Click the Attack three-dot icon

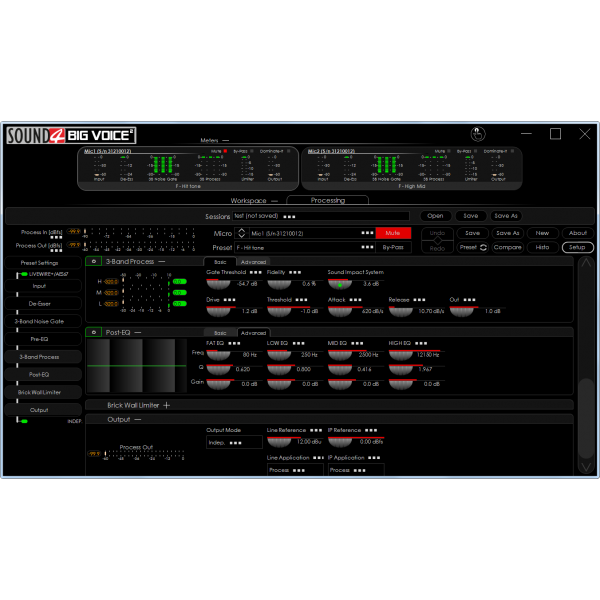point(355,300)
